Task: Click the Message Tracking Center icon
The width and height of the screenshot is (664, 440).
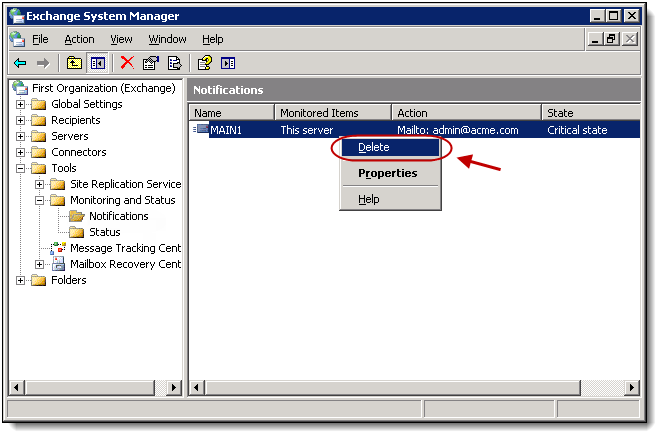Action: (x=58, y=248)
